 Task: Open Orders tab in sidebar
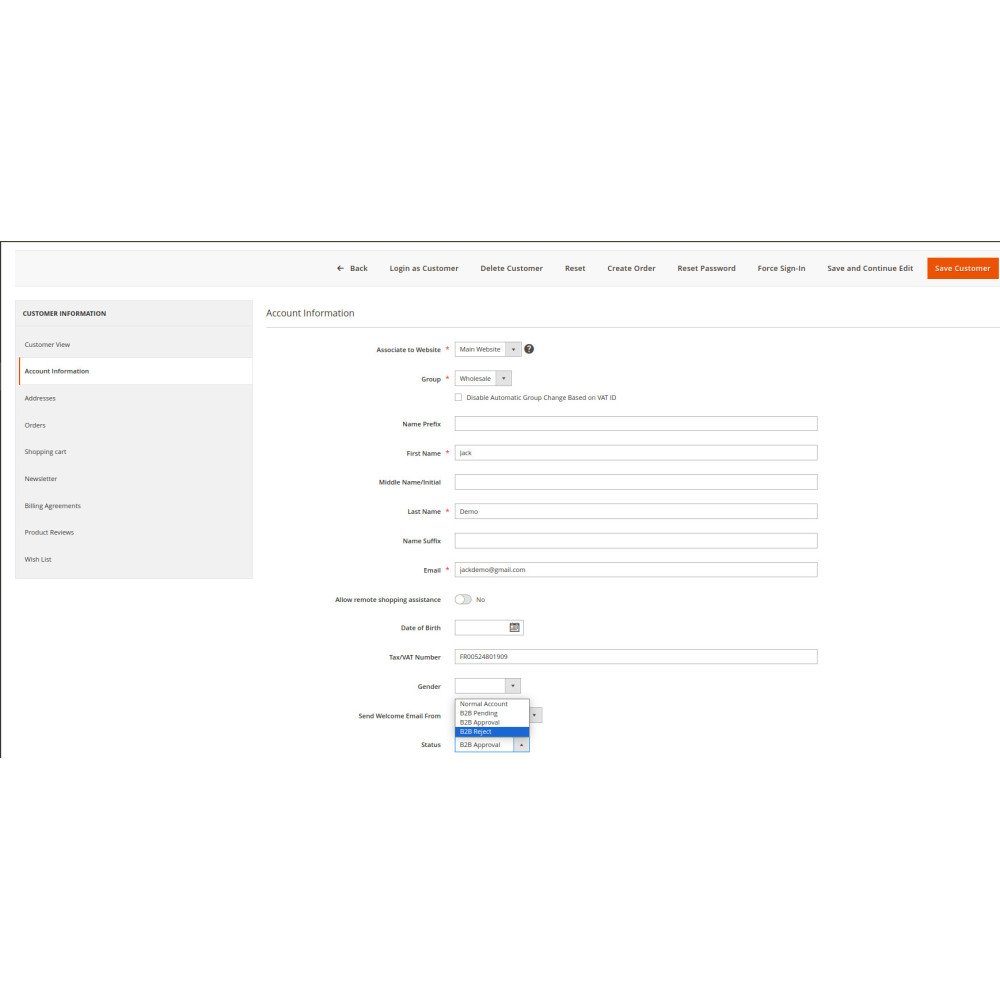point(135,425)
